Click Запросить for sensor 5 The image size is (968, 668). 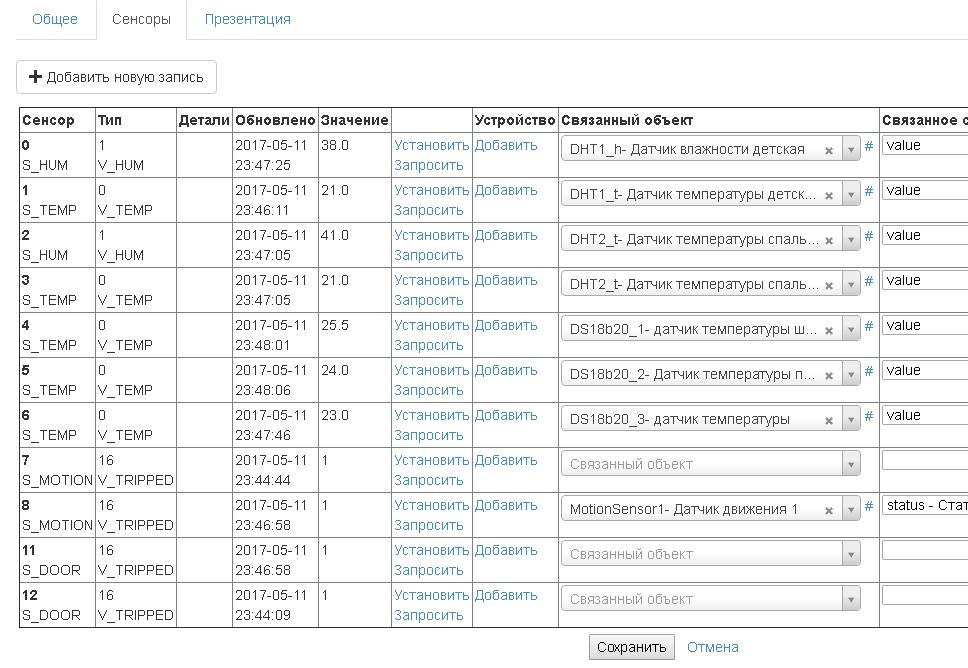[x=428, y=391]
